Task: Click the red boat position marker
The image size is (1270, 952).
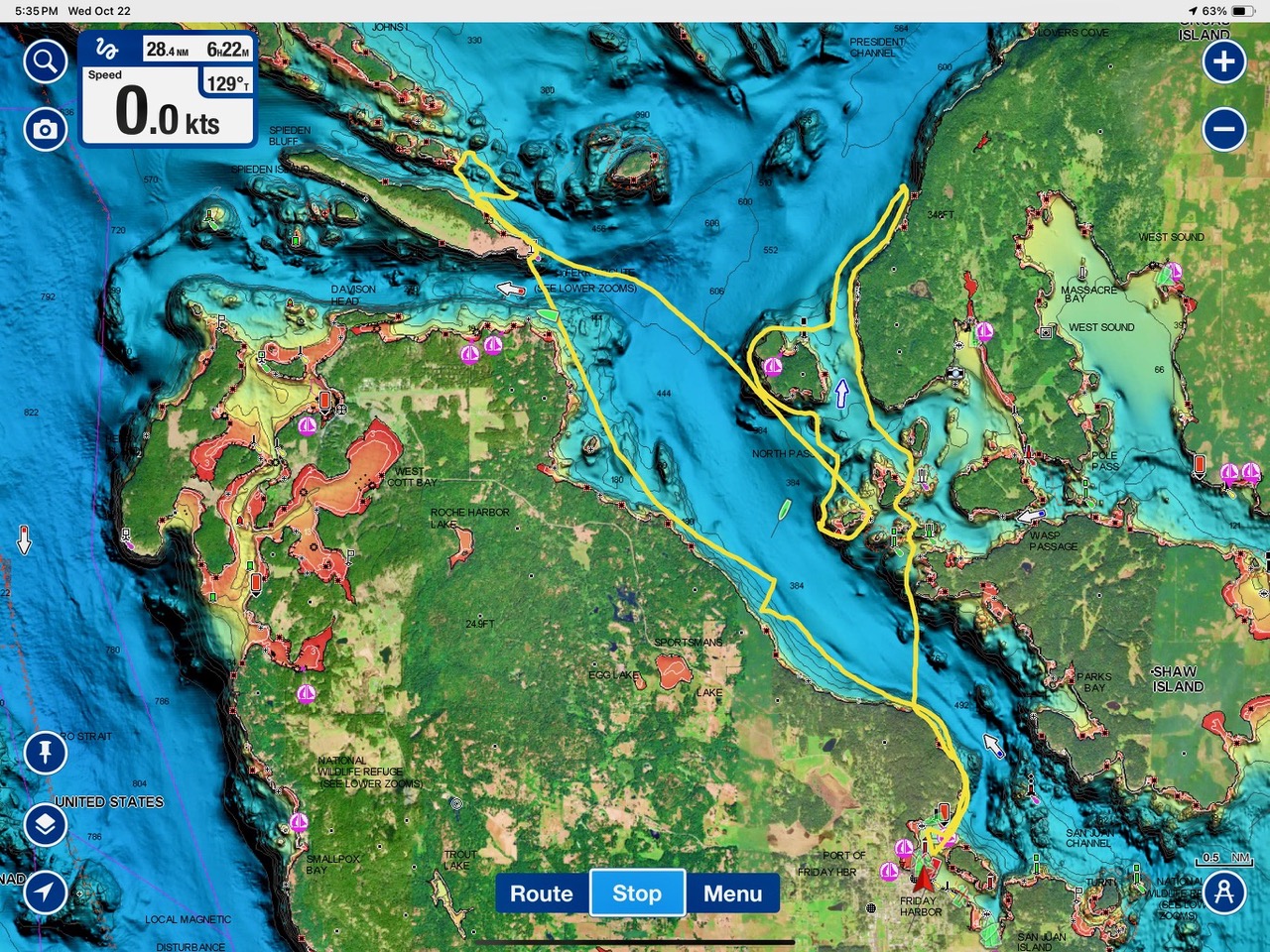Action: click(924, 875)
